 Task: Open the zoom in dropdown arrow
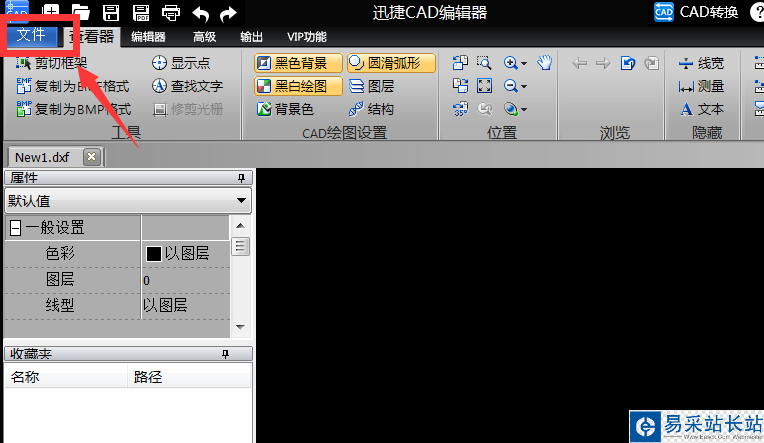click(x=524, y=63)
